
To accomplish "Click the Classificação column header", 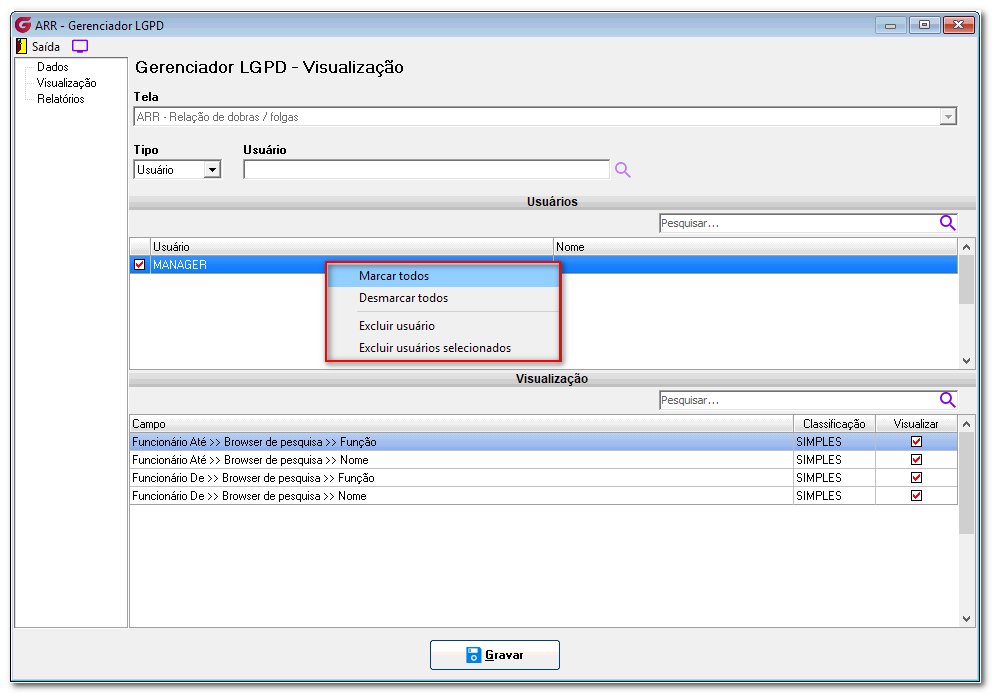I will (x=834, y=424).
